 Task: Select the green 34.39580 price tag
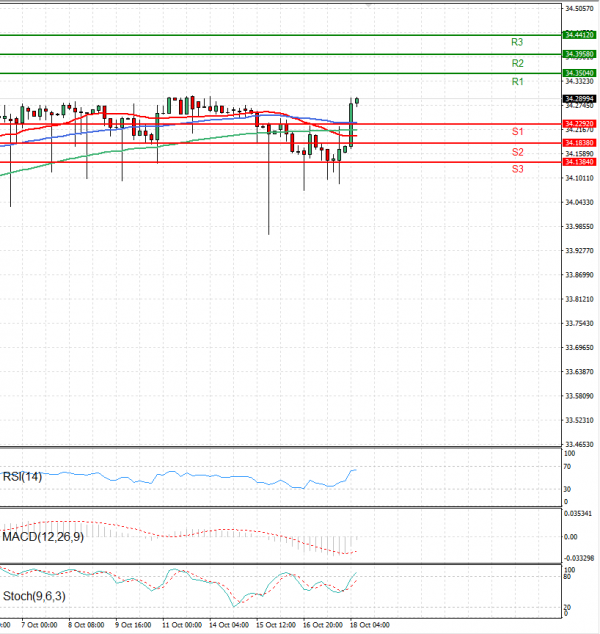click(x=579, y=54)
